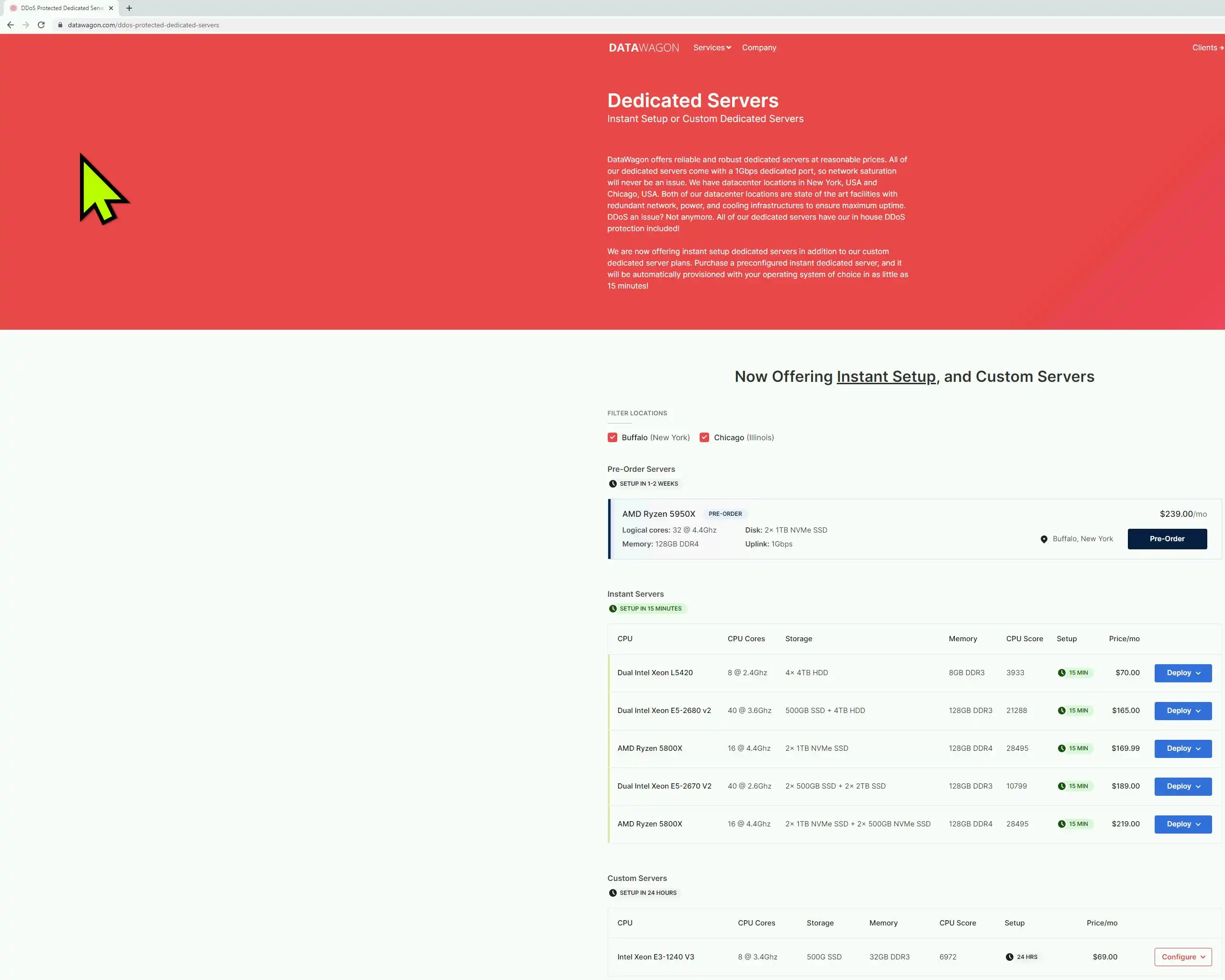
Task: Click the 15 MIN clock icon in L5420 row
Action: [x=1061, y=673]
